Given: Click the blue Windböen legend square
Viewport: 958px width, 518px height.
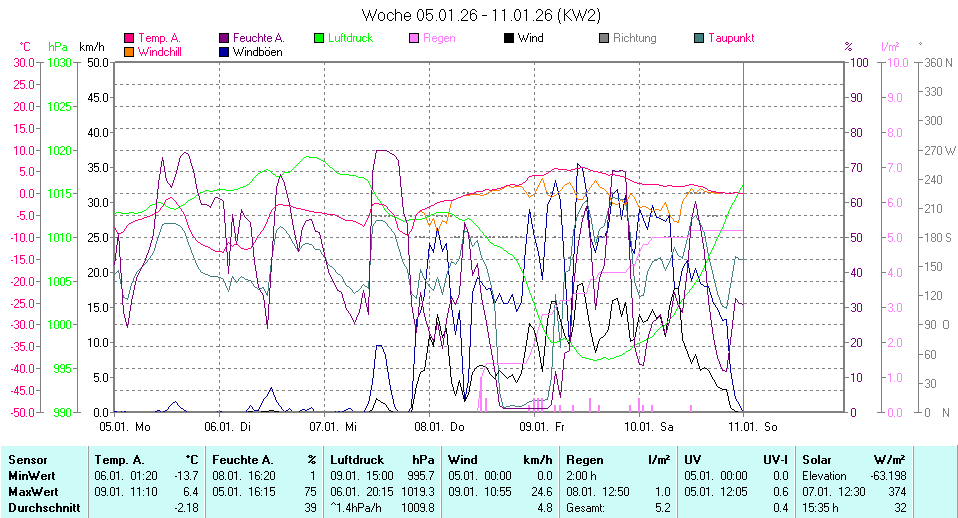Looking at the screenshot, I should 224,52.
